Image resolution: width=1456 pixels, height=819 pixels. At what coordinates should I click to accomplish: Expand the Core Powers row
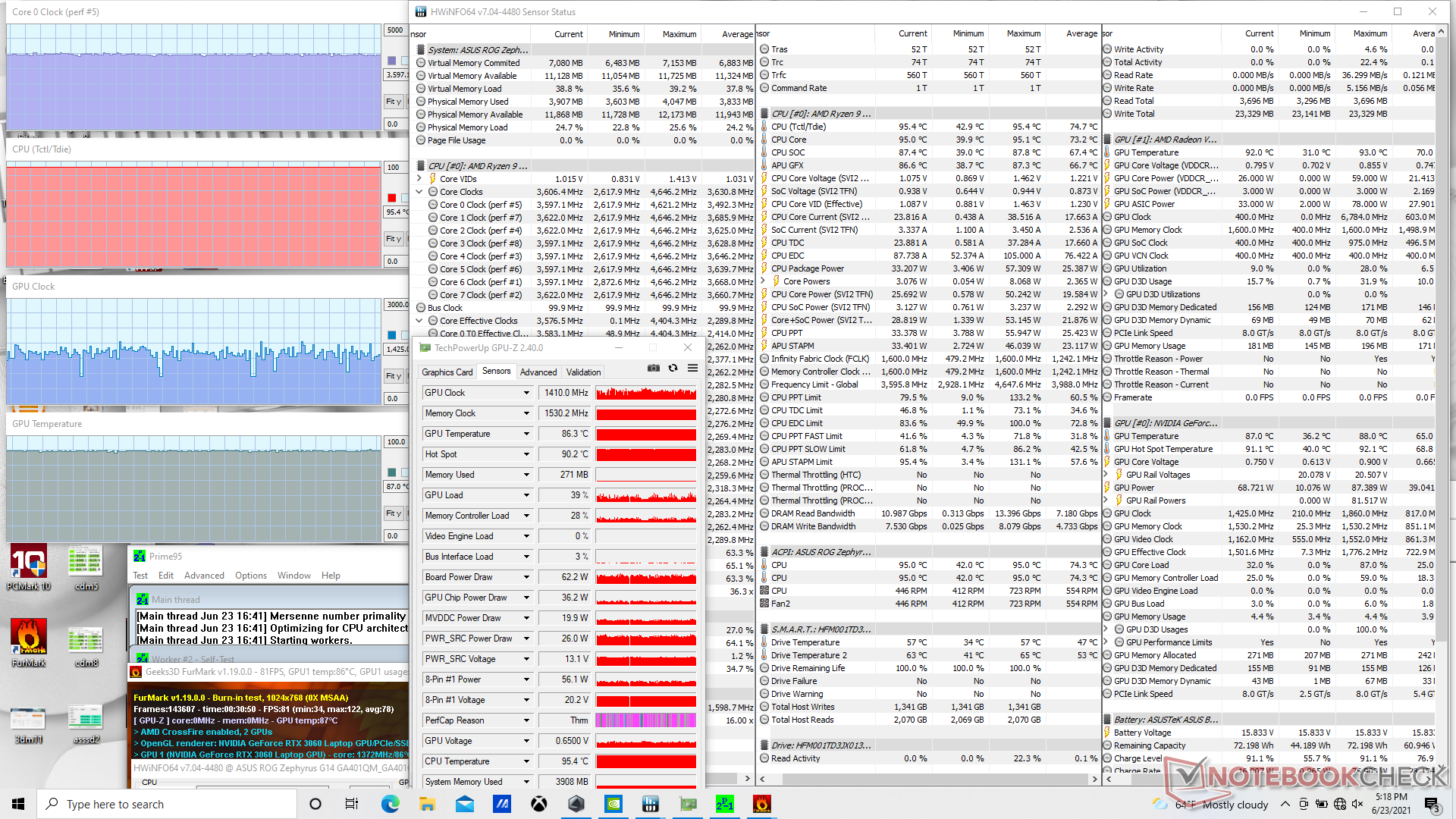point(763,281)
